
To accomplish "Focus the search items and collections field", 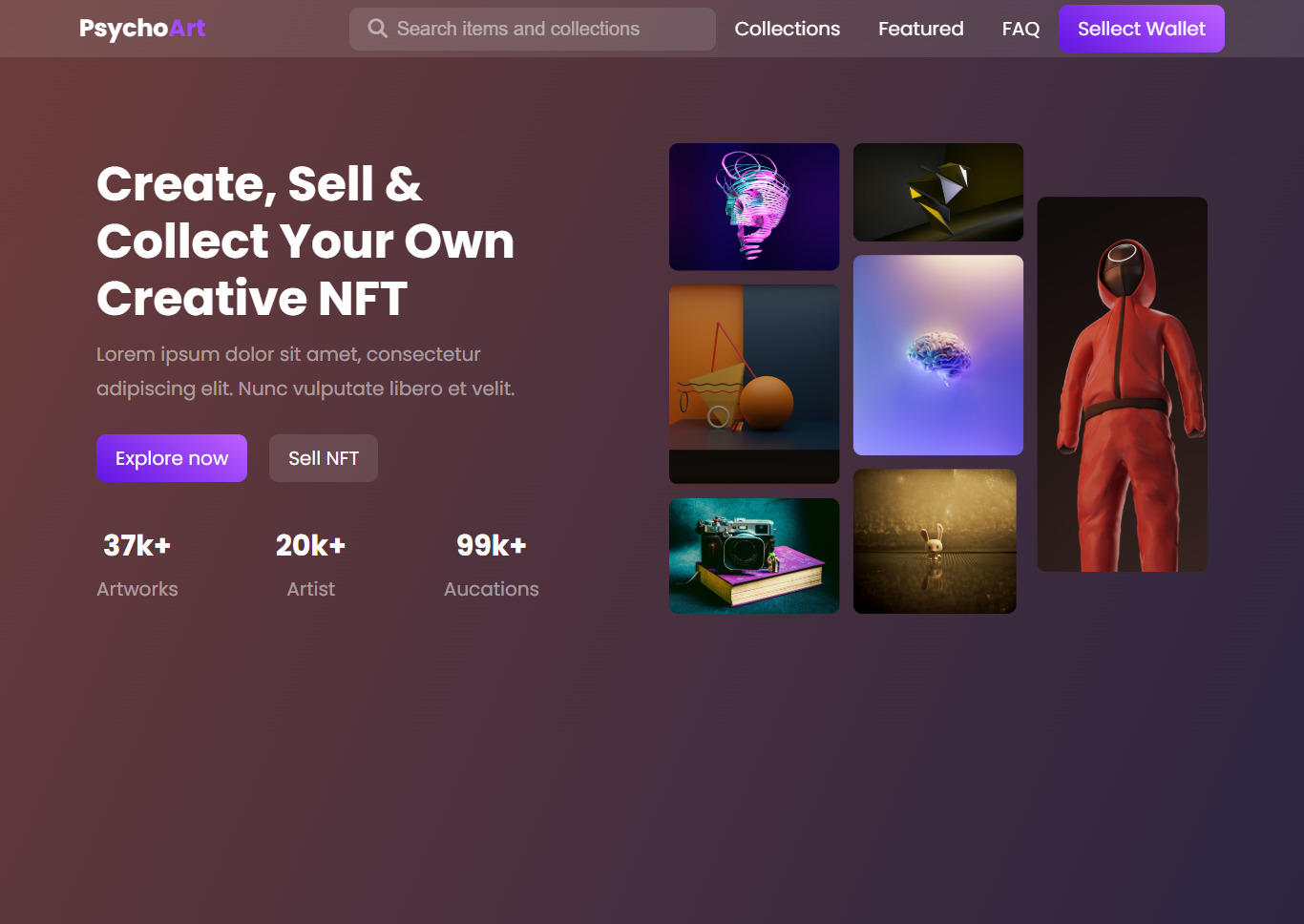I will pyautogui.click(x=533, y=29).
